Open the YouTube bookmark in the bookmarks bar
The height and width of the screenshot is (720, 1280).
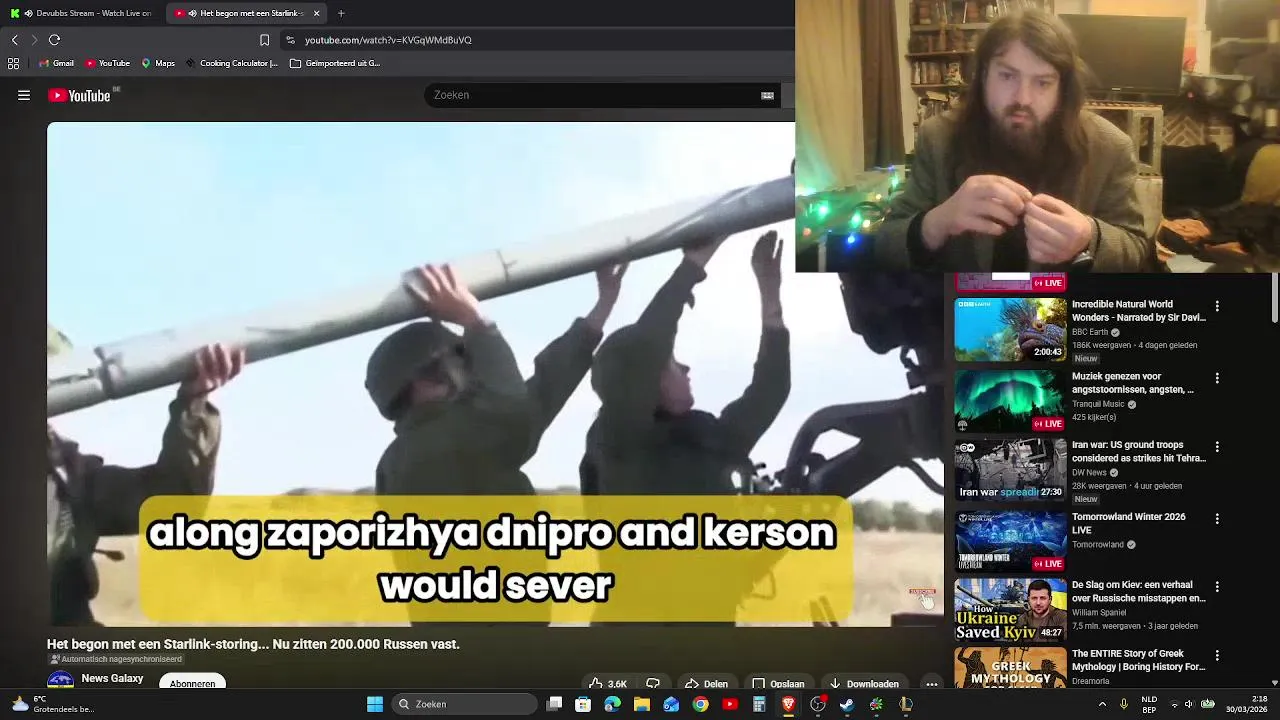108,63
